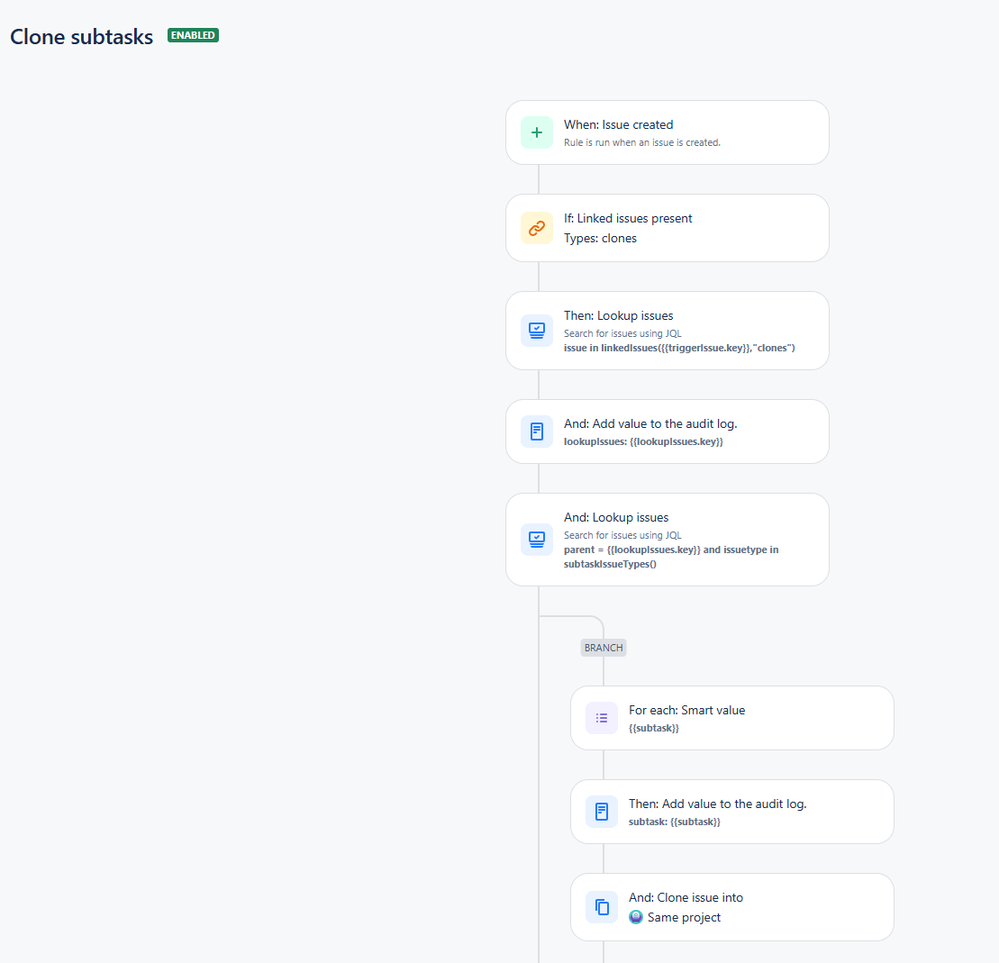
Task: Click the Same project avatar icon
Action: pyautogui.click(x=636, y=917)
